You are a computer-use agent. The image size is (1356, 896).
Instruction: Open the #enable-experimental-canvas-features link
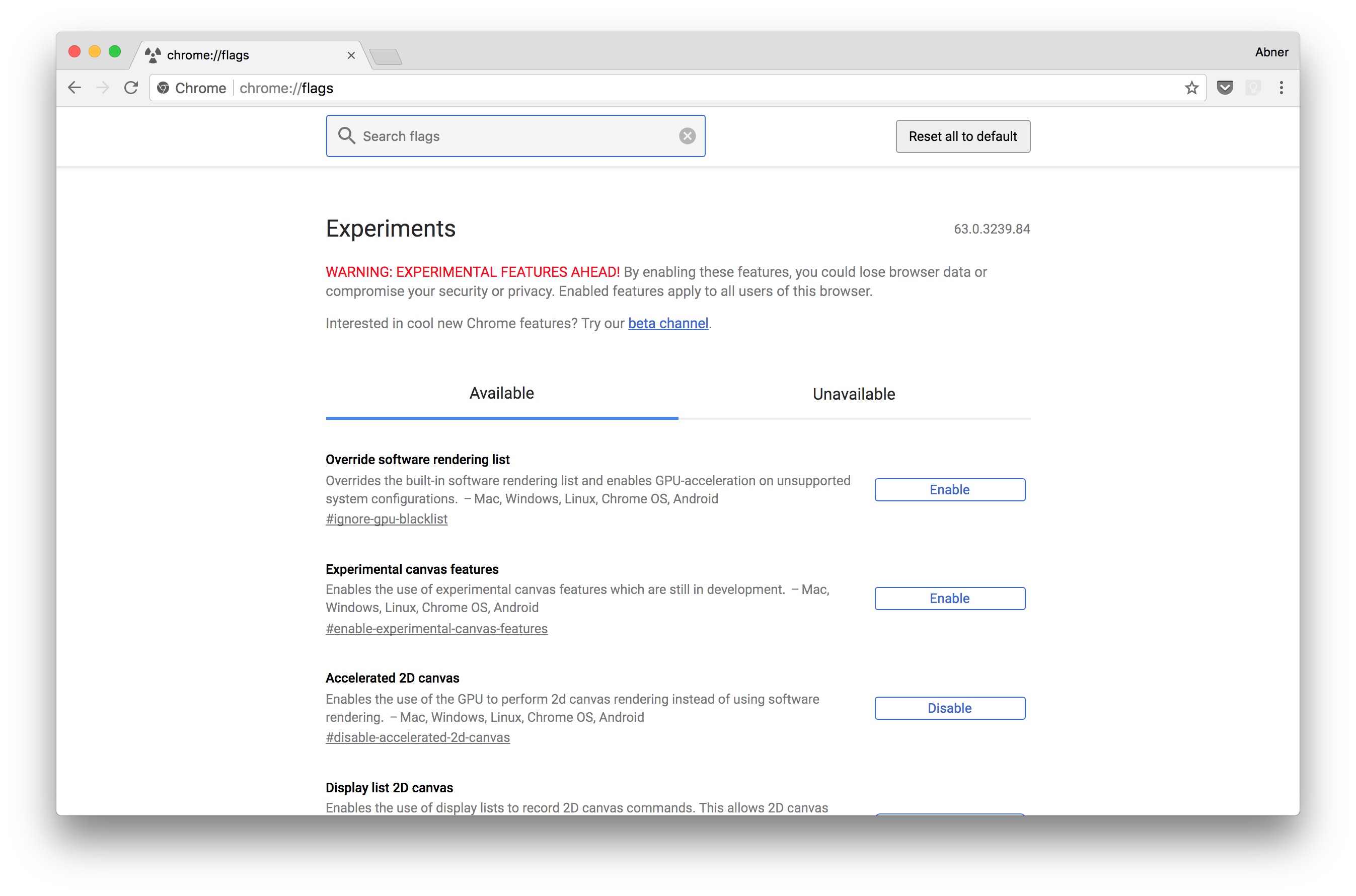pyautogui.click(x=436, y=628)
